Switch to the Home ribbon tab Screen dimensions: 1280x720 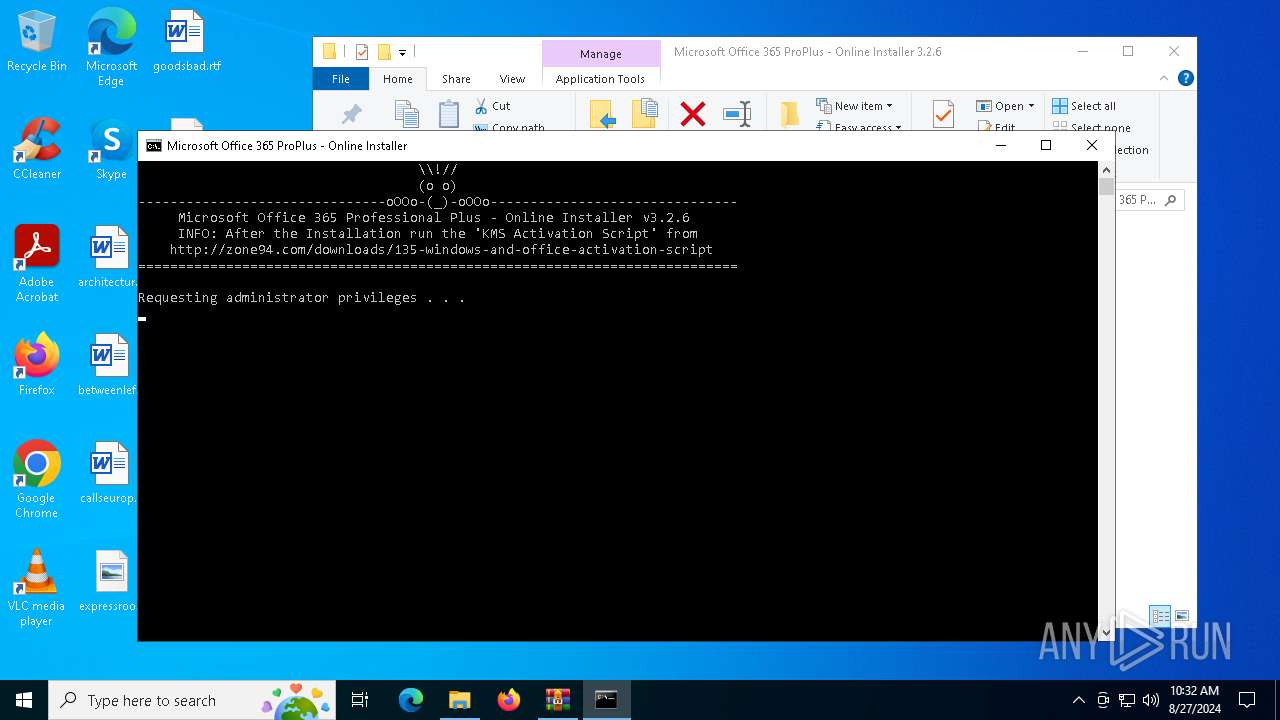[x=397, y=79]
